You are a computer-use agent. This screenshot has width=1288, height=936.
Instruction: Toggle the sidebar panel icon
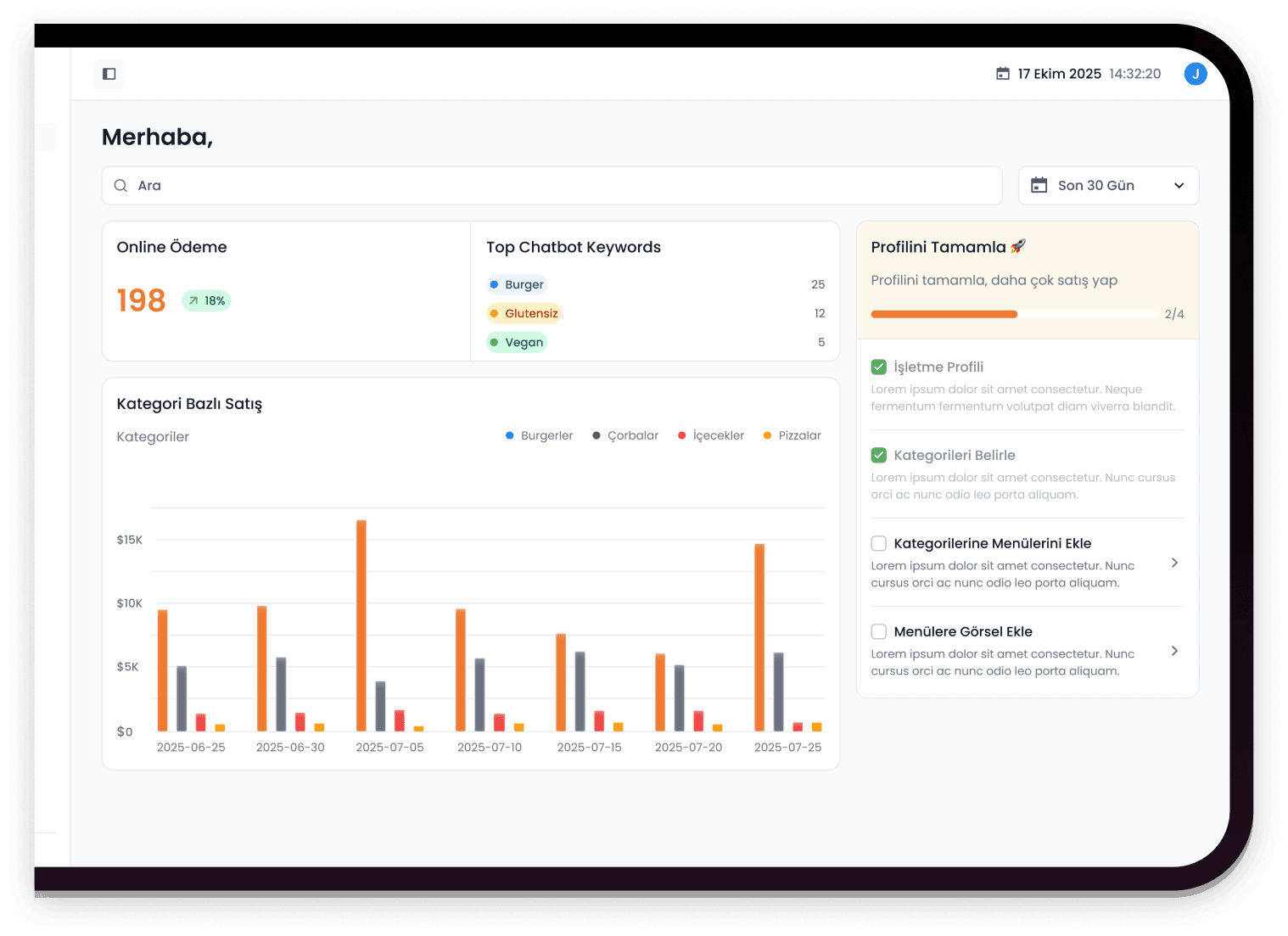coord(109,74)
